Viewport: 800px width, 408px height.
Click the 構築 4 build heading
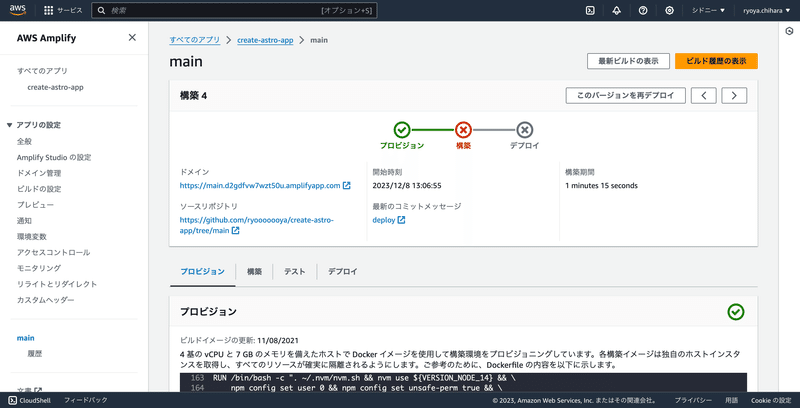193,96
